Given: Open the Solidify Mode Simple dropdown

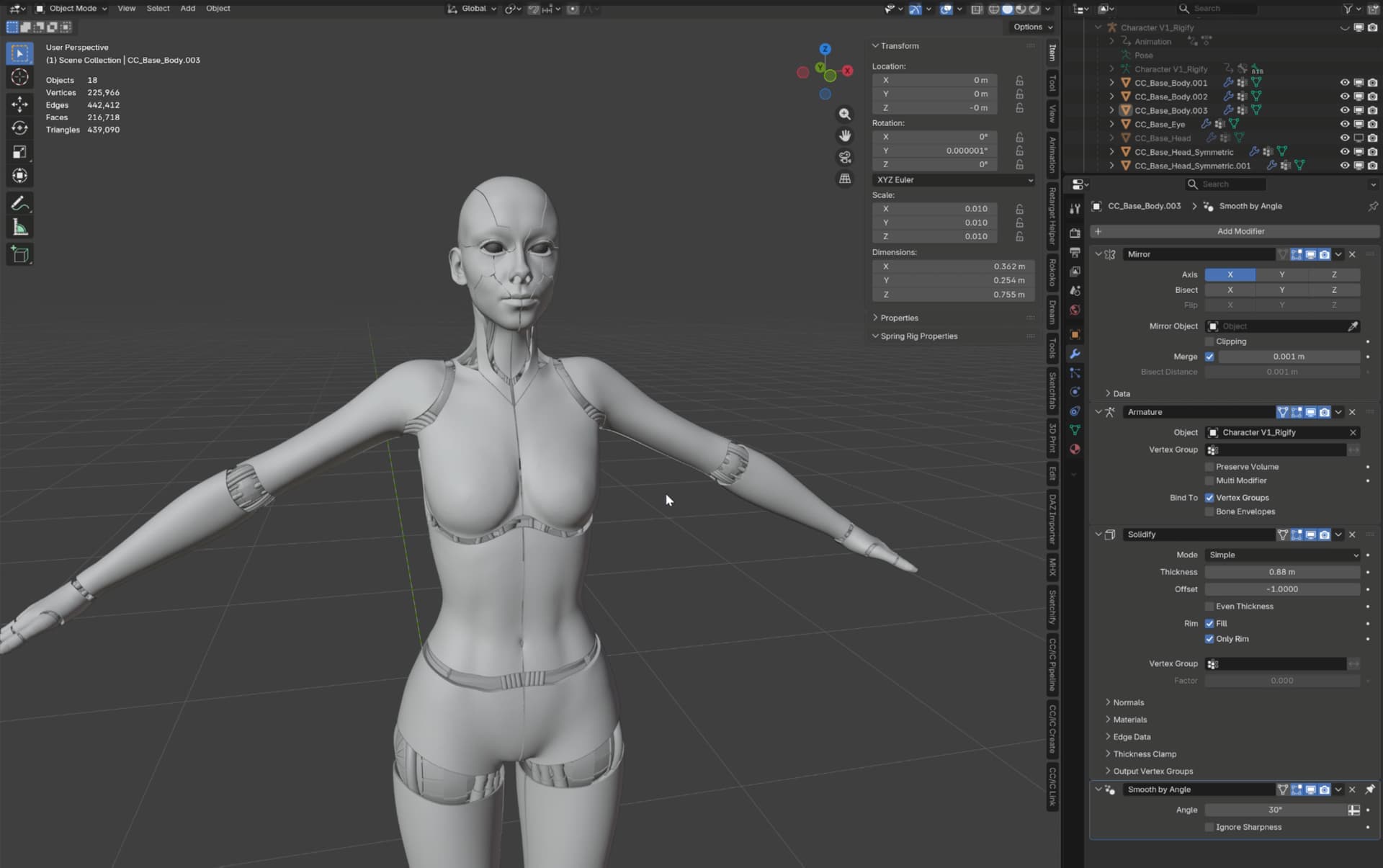Looking at the screenshot, I should pyautogui.click(x=1283, y=555).
